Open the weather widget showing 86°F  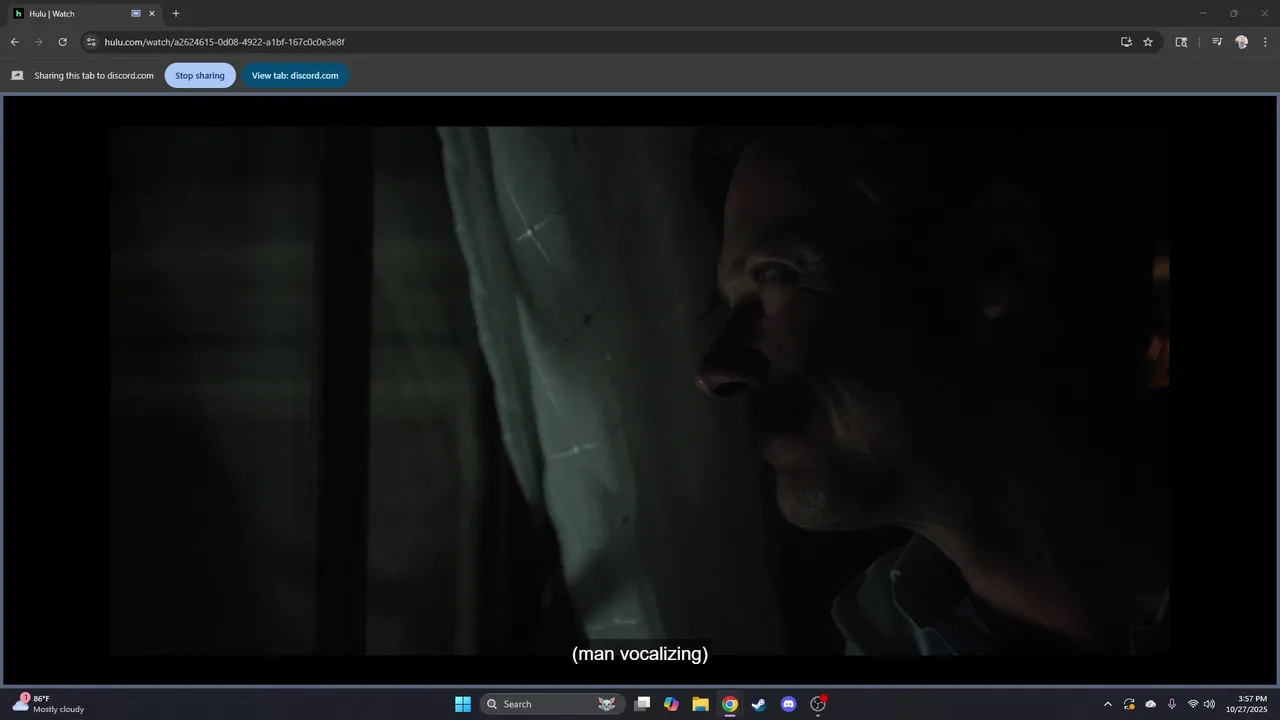[48, 704]
